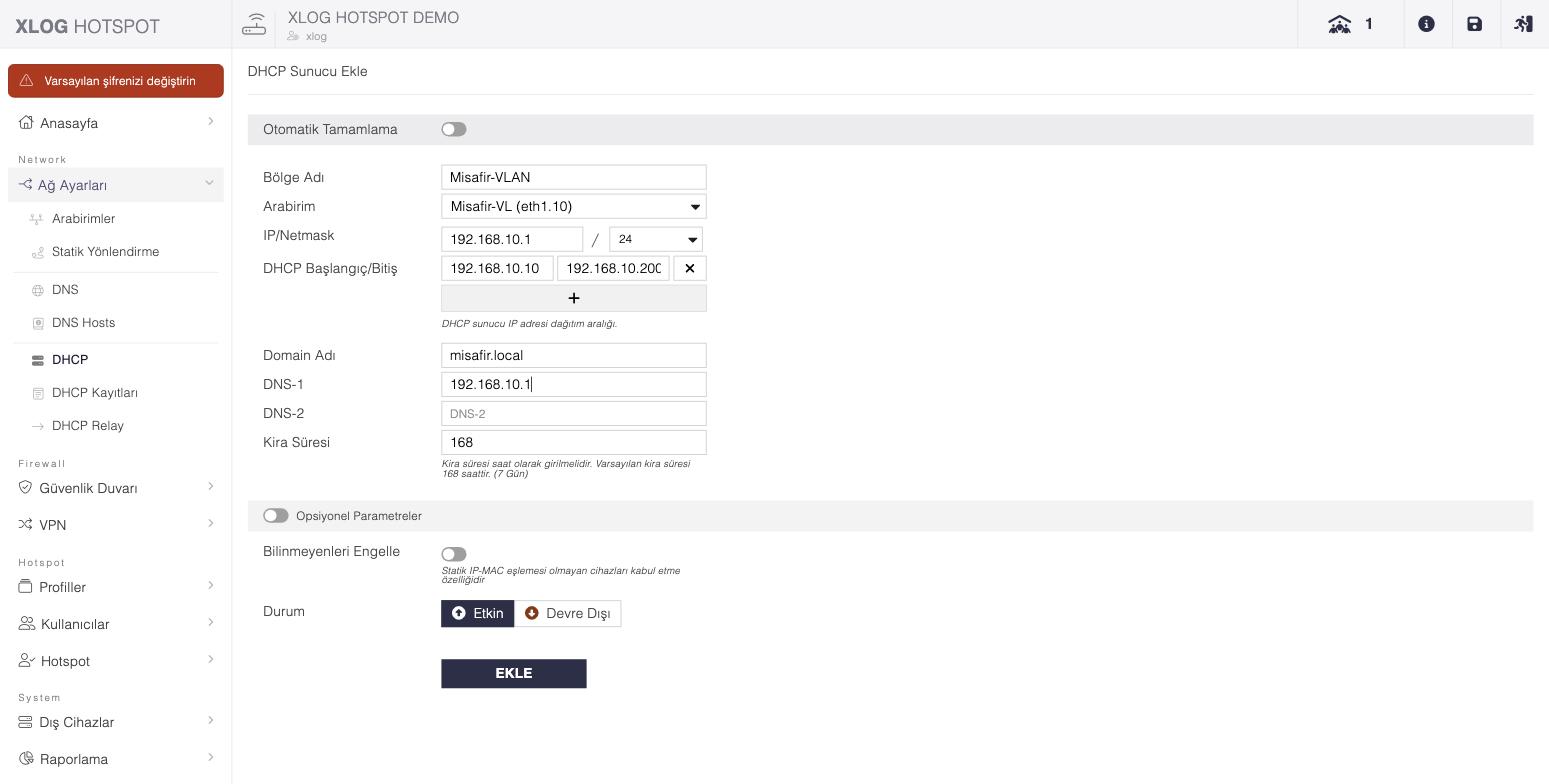Click the xlog username under header title

point(316,37)
